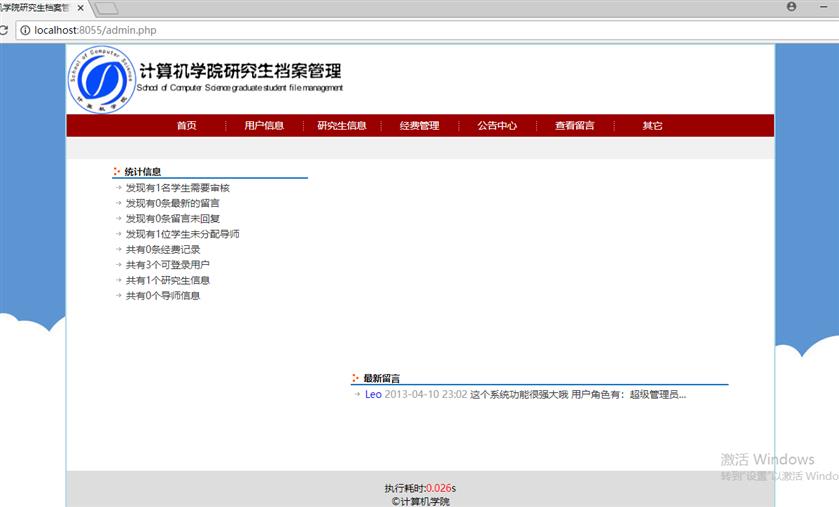The height and width of the screenshot is (507, 839).
Task: Click 查看留言 in the red menu bar
Action: point(575,126)
